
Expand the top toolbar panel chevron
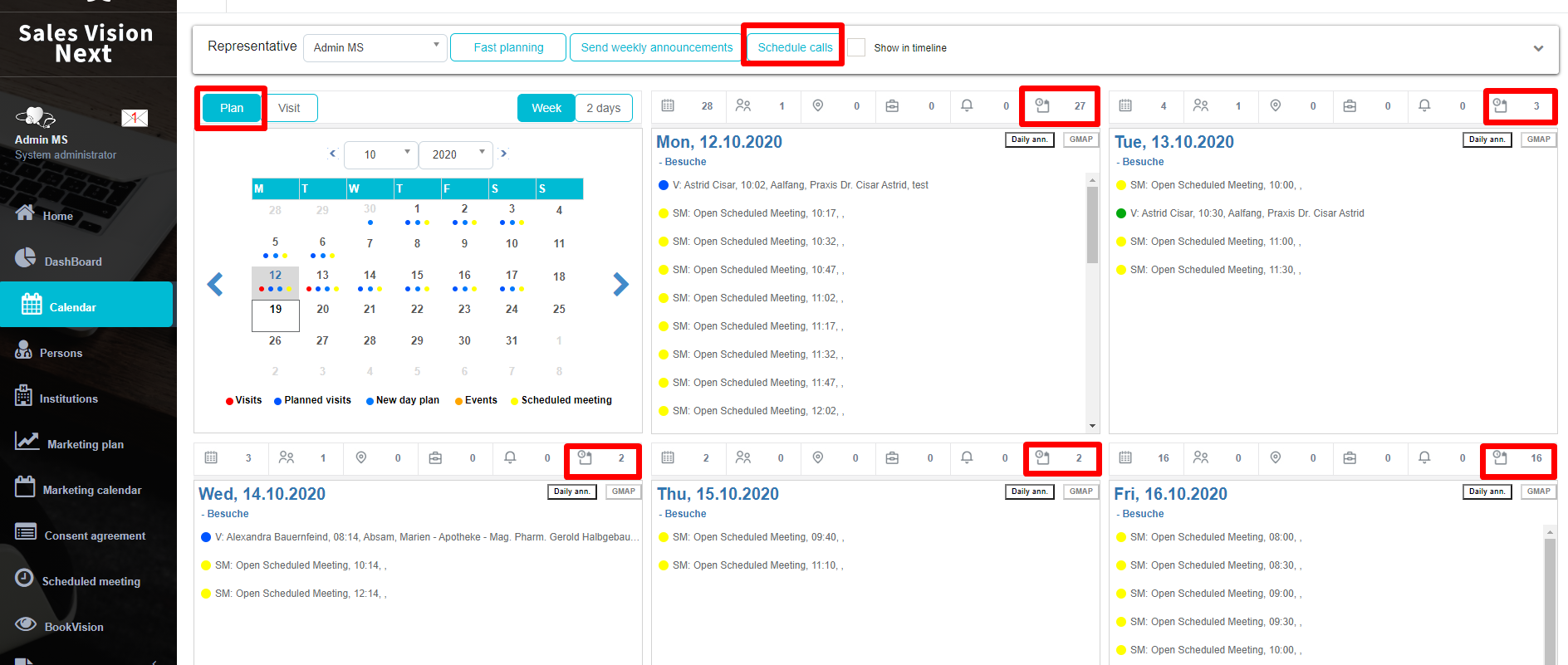coord(1538,48)
